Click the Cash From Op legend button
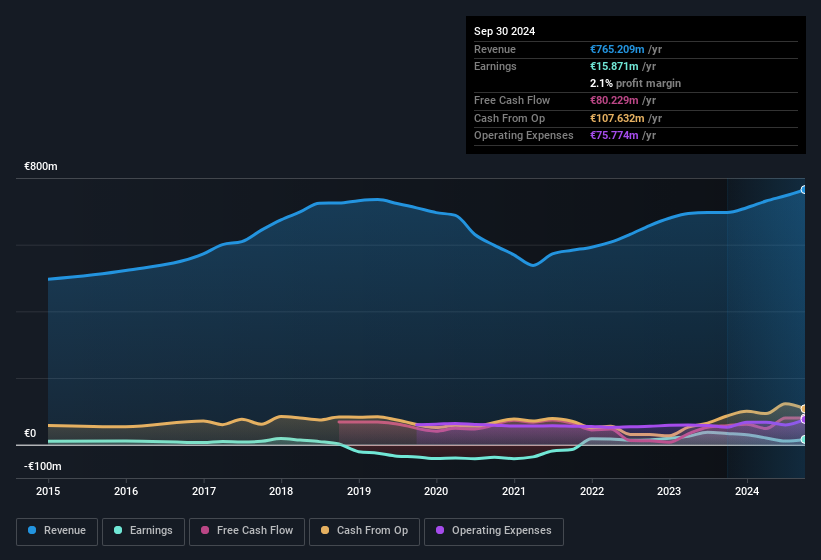Viewport: 821px width, 560px height. [363, 530]
